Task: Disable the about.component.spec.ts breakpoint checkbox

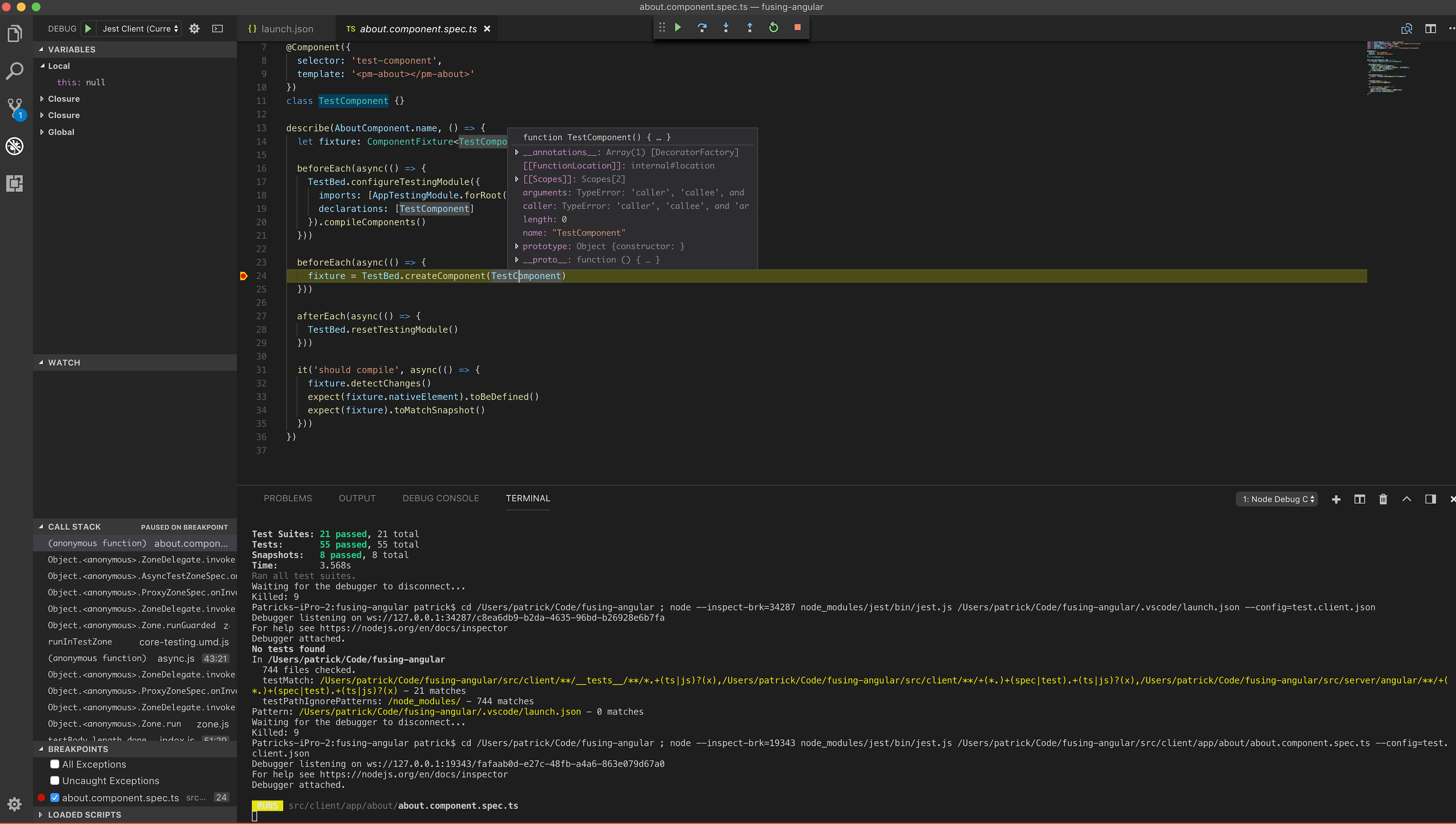Action: point(55,797)
